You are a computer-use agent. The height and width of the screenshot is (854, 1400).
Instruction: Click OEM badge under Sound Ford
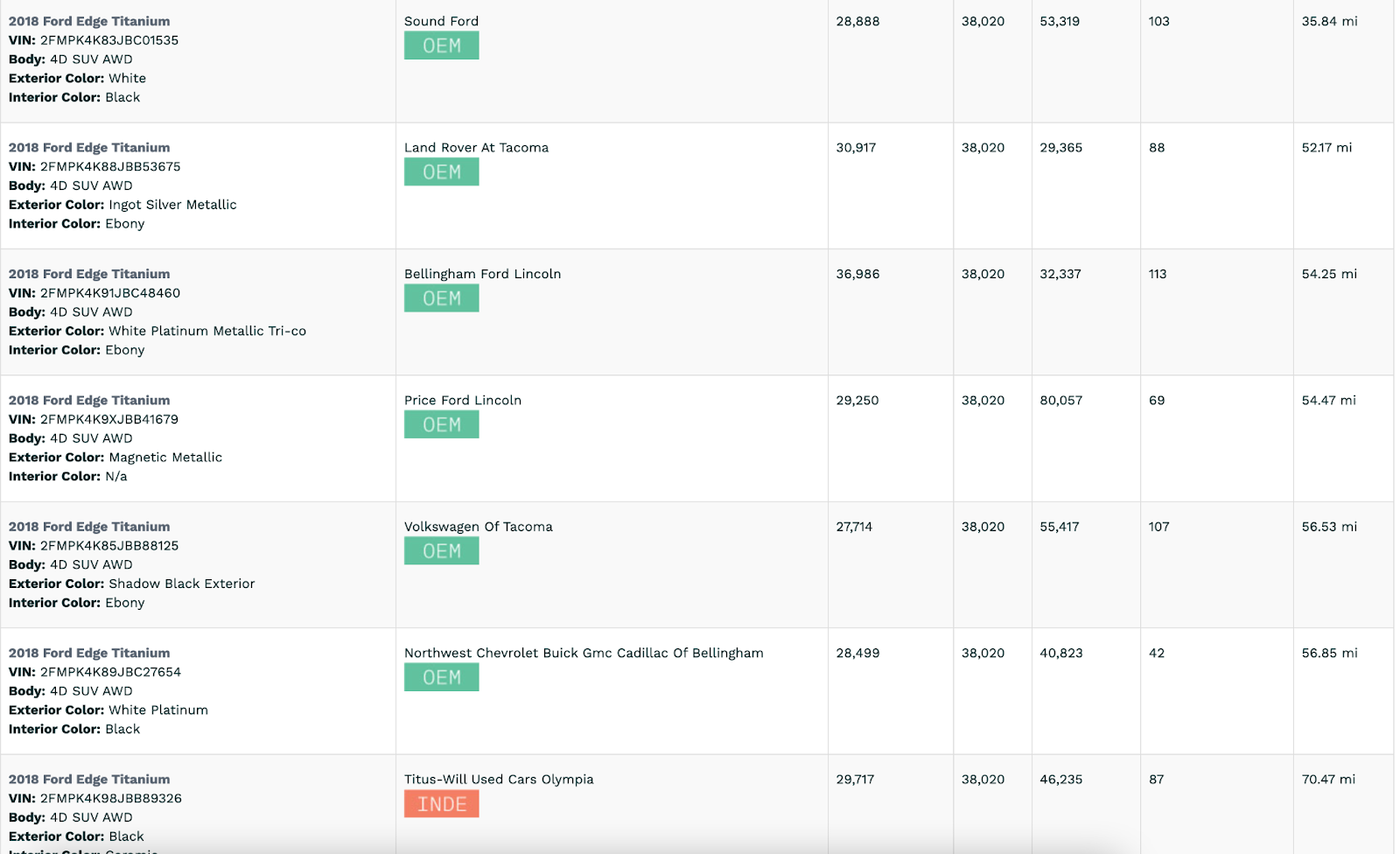[441, 45]
